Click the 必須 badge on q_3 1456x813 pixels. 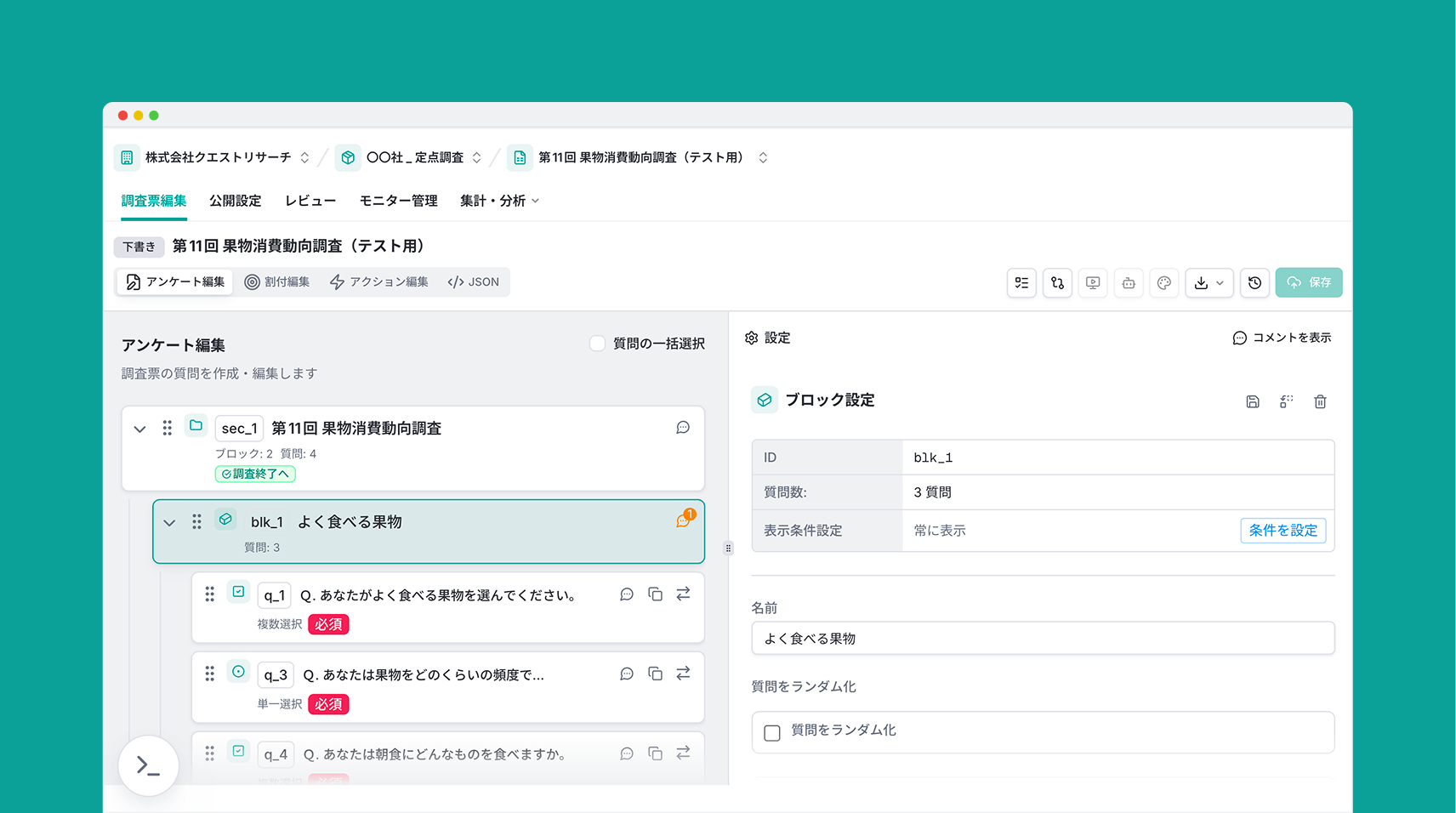click(328, 704)
